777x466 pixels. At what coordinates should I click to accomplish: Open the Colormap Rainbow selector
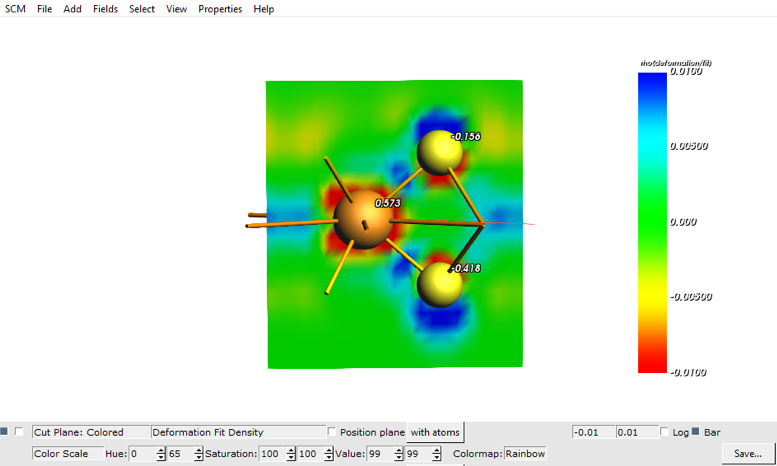click(525, 454)
